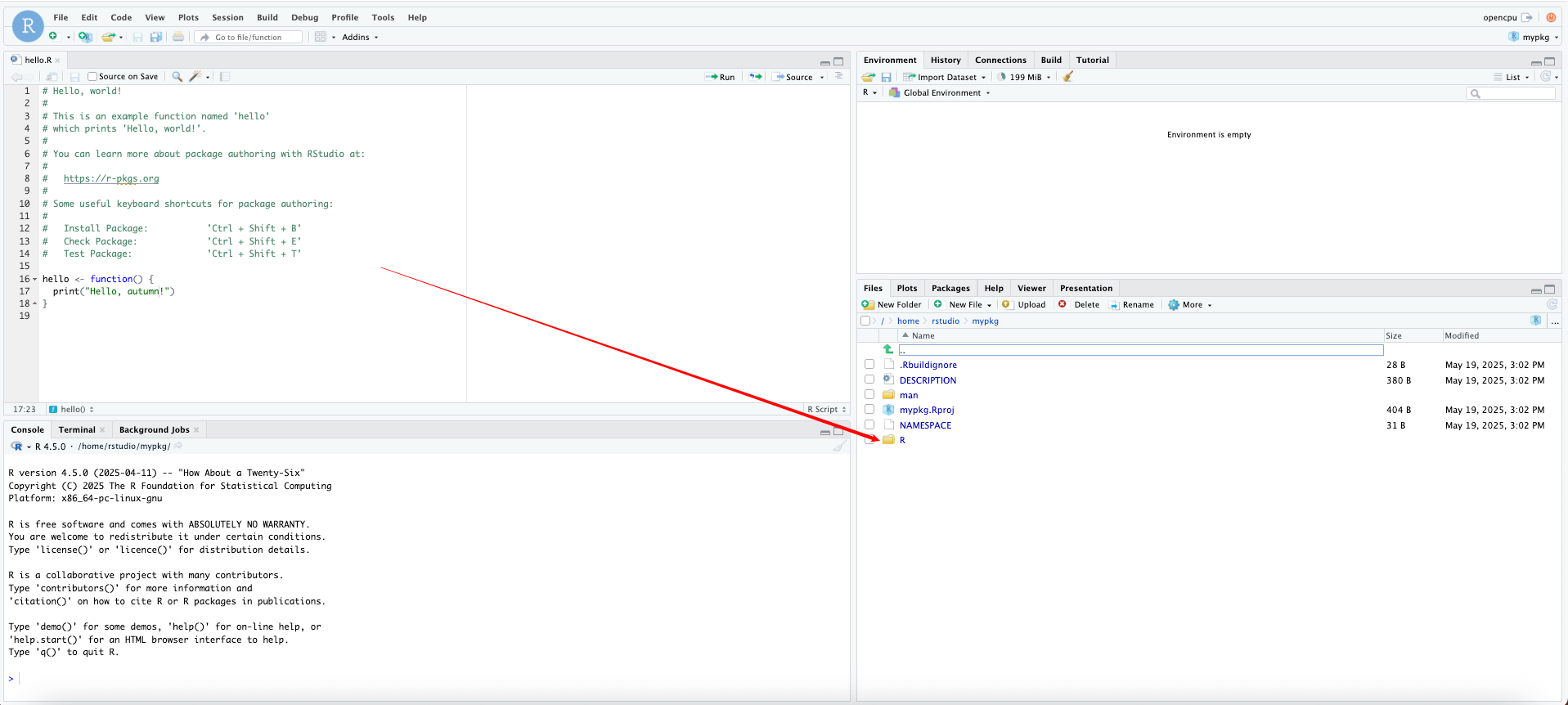Click the Compile Report notebook icon

coord(225,77)
